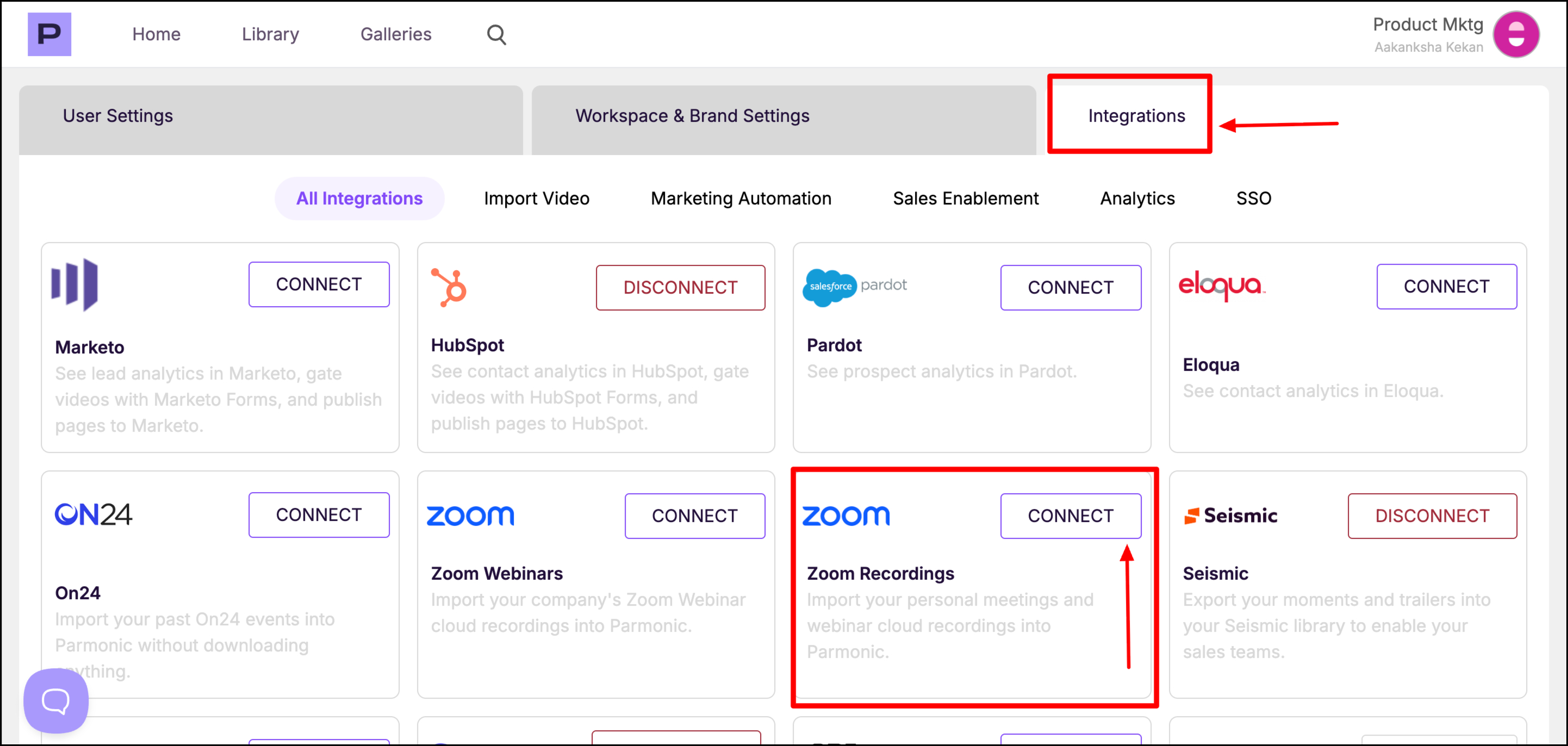Image resolution: width=1568 pixels, height=746 pixels.
Task: Open Library in top navigation
Action: click(x=270, y=34)
